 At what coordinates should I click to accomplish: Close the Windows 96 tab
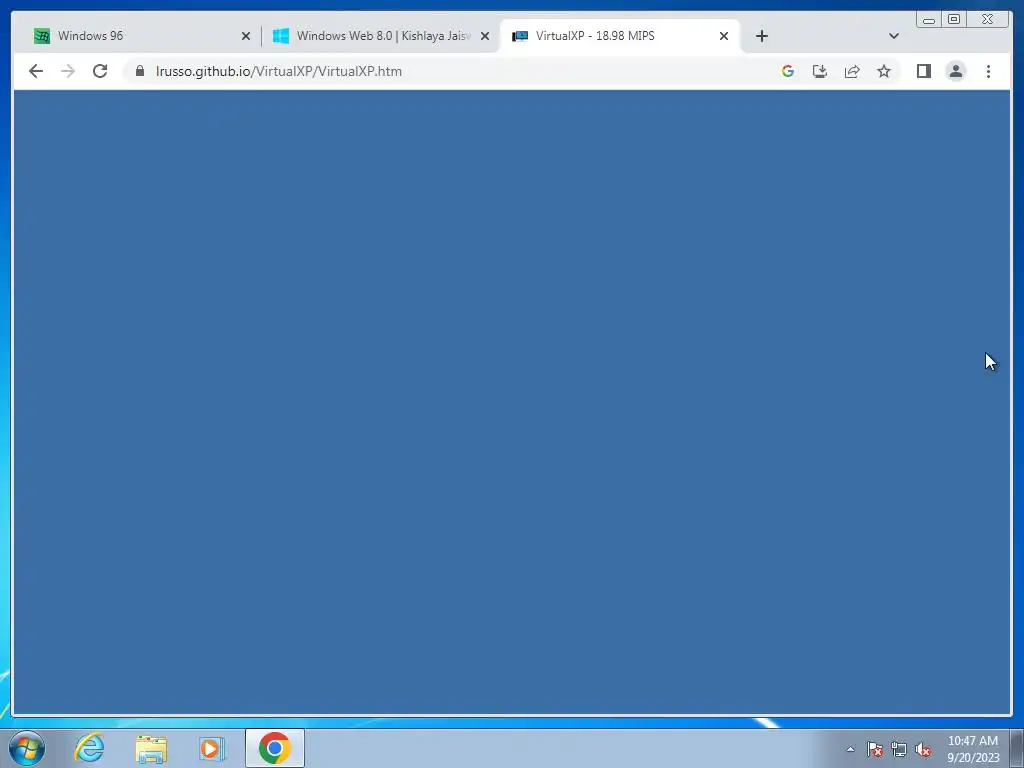246,36
